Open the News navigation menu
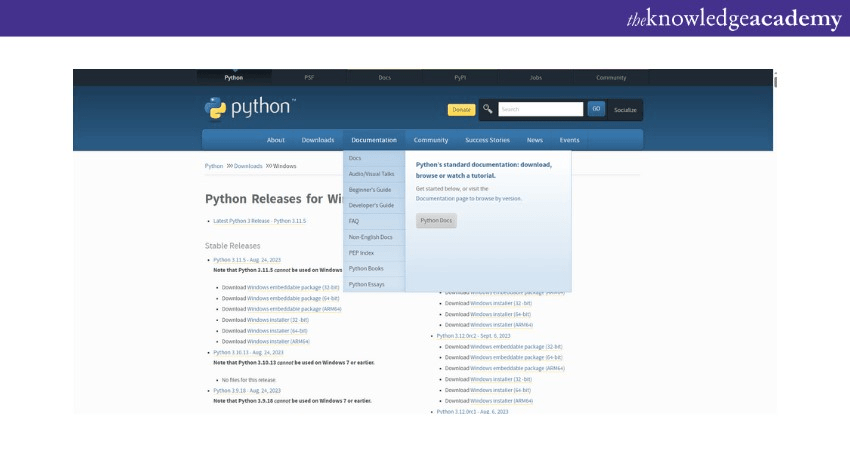Image resolution: width=850 pixels, height=450 pixels. (535, 140)
